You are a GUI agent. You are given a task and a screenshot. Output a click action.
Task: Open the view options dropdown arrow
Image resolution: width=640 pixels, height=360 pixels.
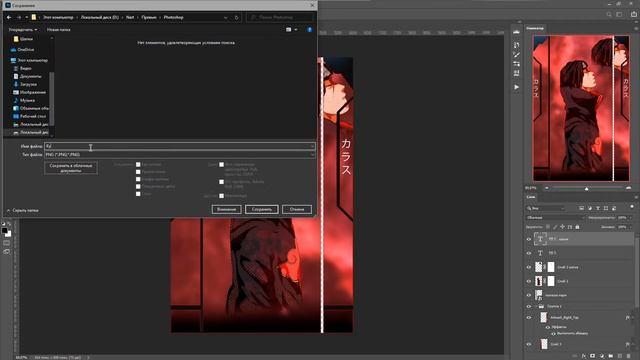click(296, 30)
